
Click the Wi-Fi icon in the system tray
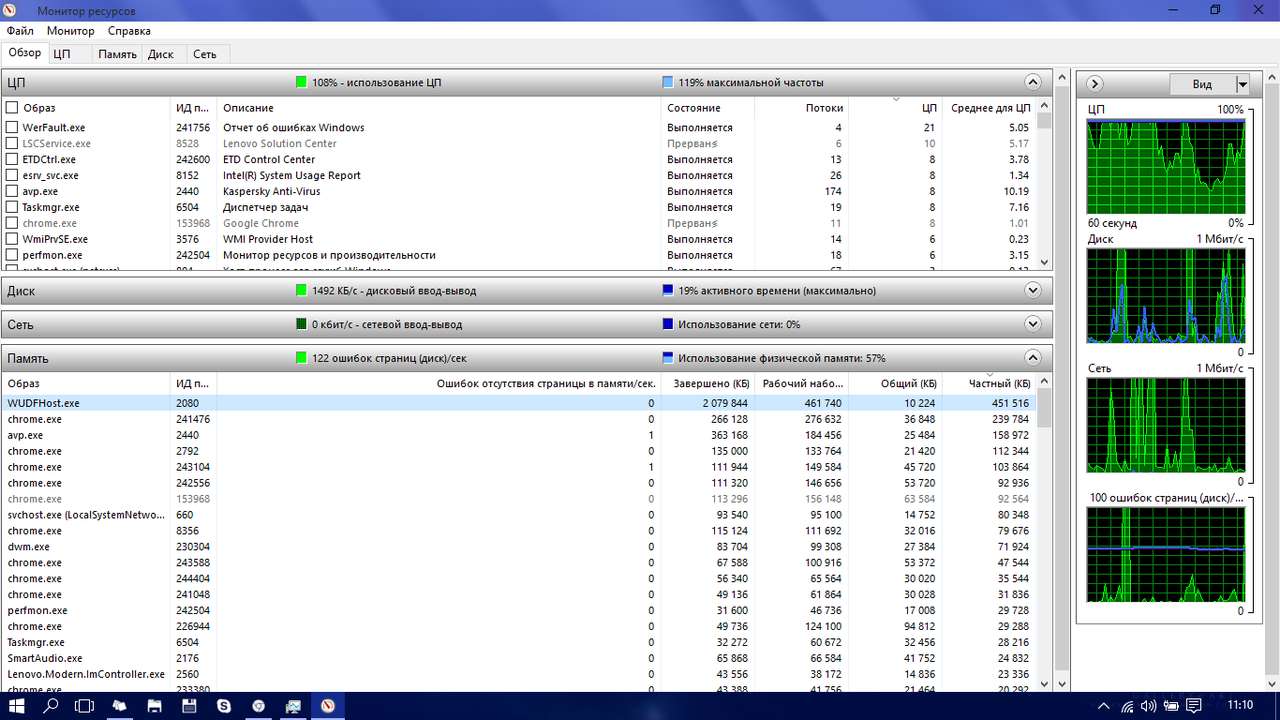[x=1127, y=706]
